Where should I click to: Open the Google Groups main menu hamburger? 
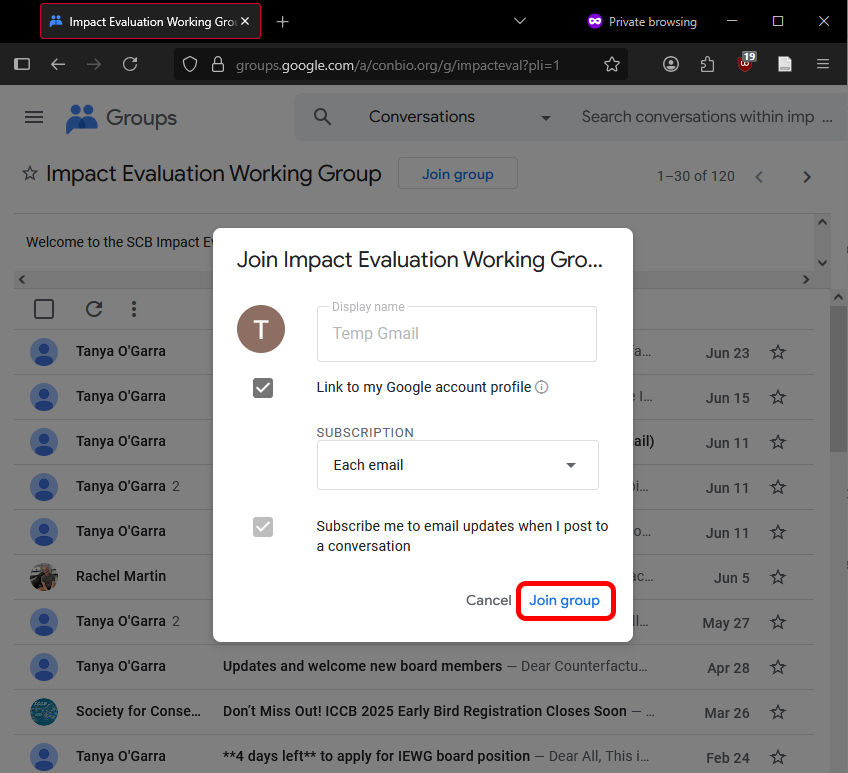point(34,117)
